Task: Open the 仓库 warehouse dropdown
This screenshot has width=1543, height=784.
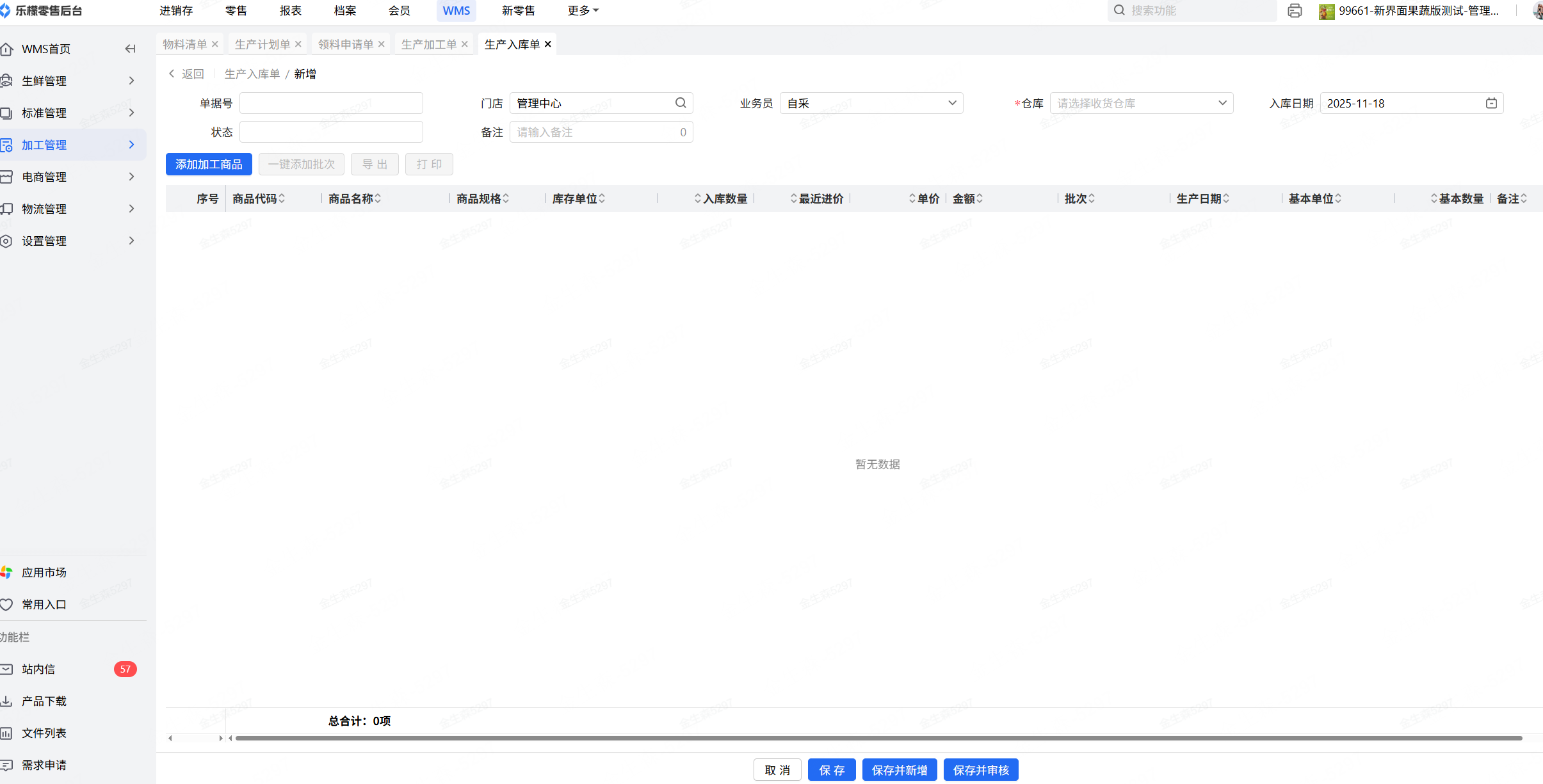Action: (1142, 103)
